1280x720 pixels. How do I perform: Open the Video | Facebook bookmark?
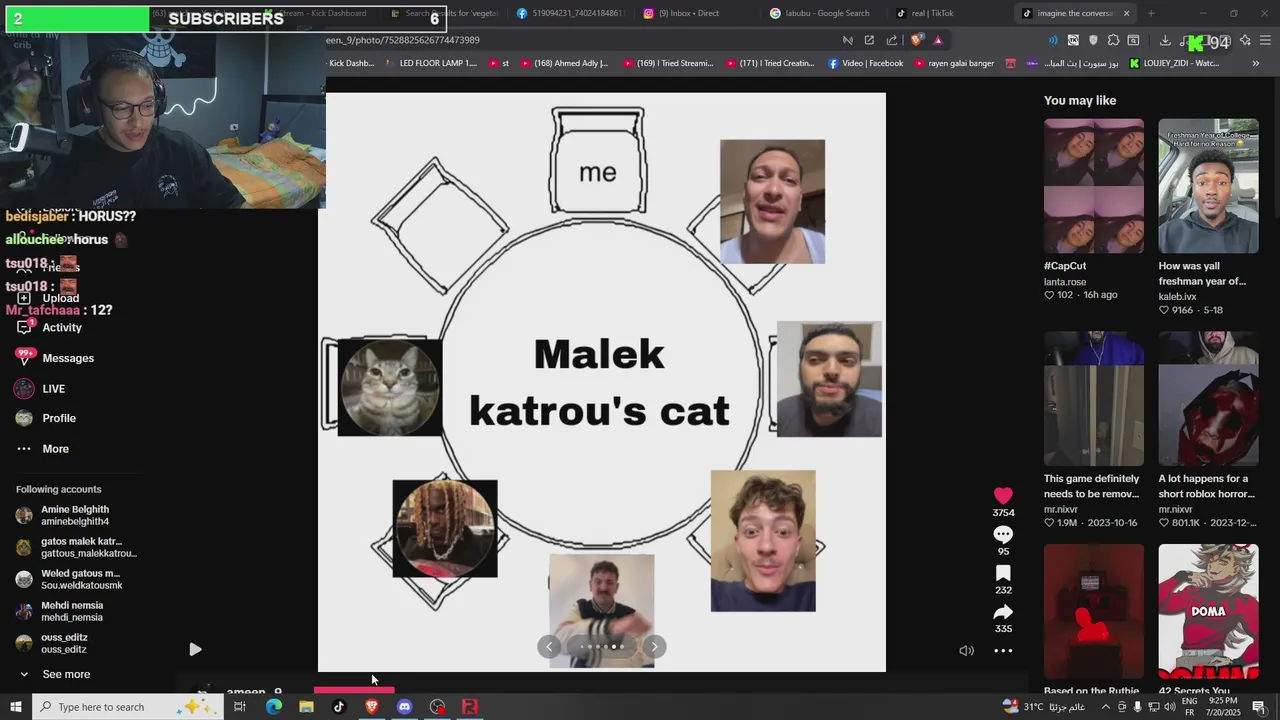[865, 63]
